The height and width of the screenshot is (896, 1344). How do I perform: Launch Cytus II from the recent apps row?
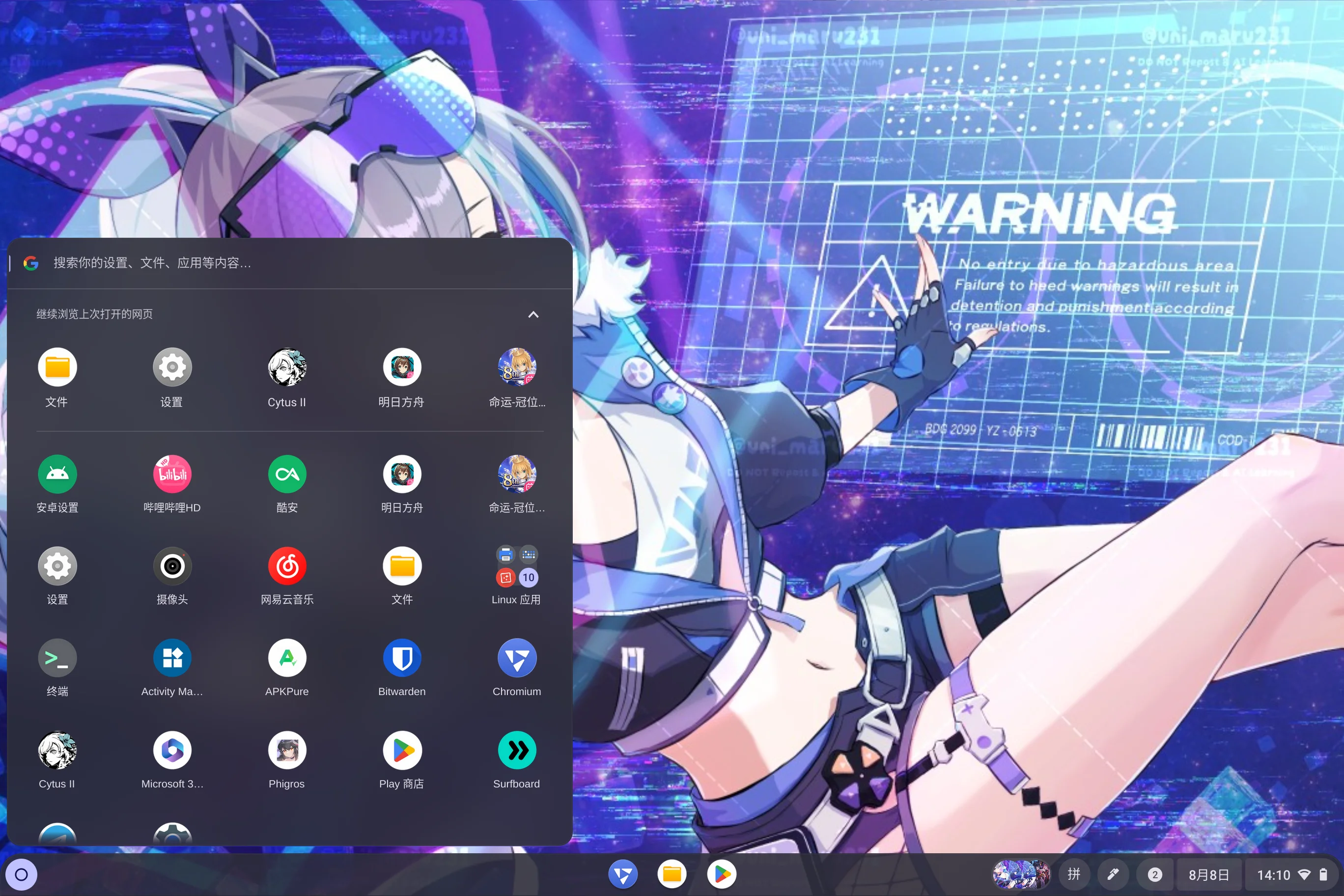coord(287,367)
